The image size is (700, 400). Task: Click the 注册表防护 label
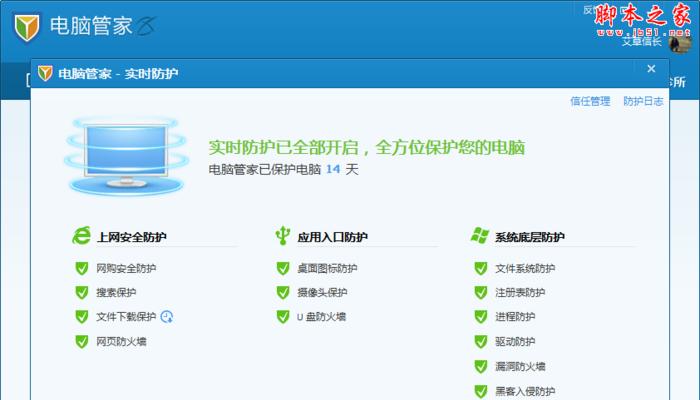click(520, 292)
